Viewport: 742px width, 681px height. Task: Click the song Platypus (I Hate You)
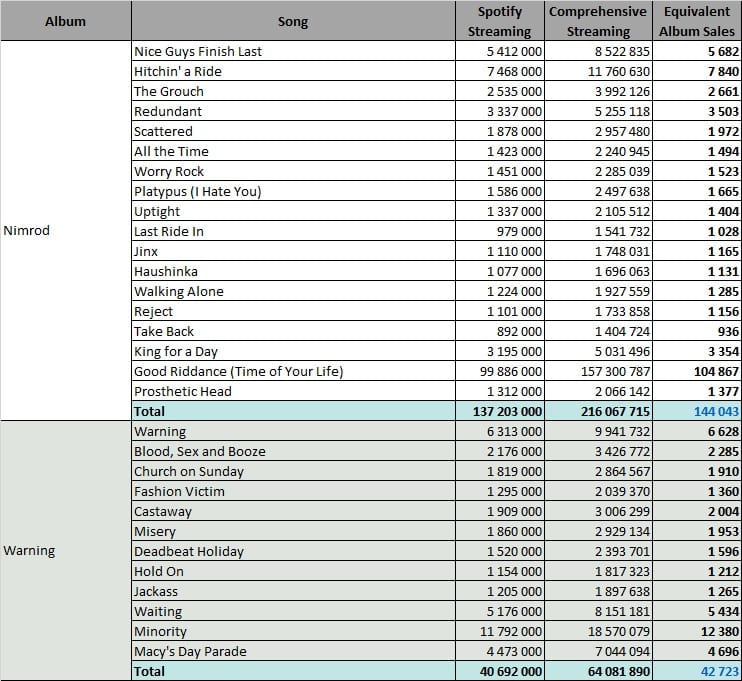(x=293, y=191)
